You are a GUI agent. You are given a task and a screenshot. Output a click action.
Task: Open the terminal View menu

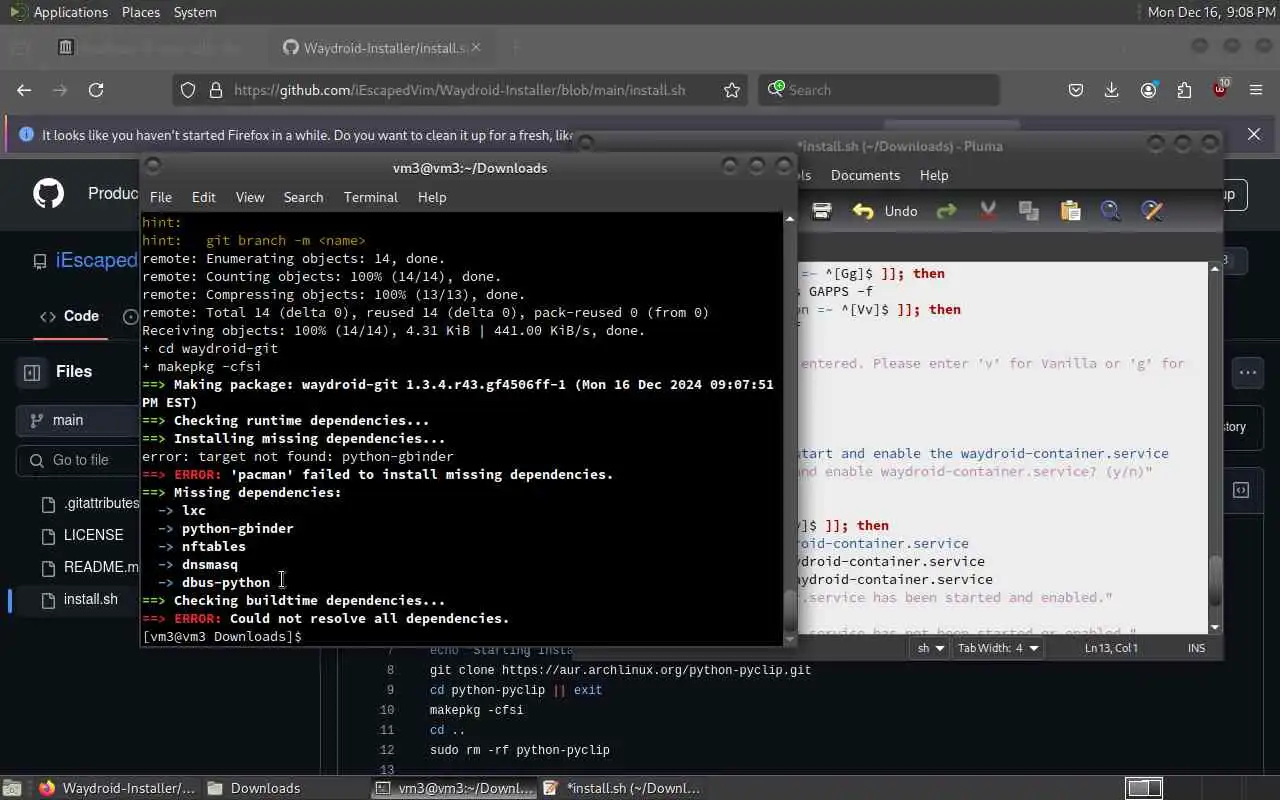click(x=250, y=197)
